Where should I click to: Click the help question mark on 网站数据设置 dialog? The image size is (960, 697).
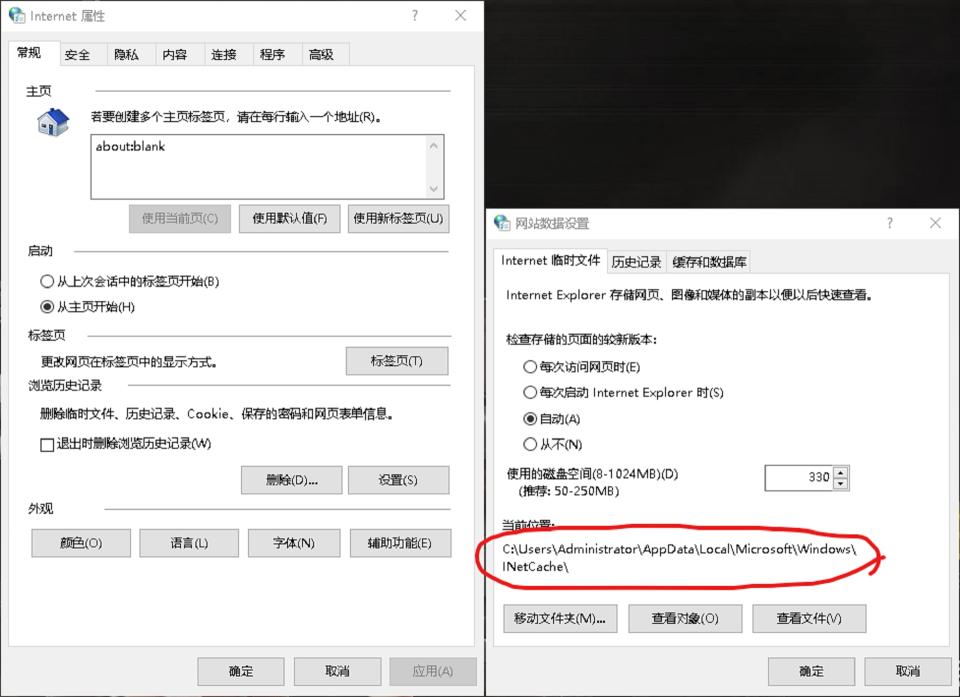coord(889,223)
